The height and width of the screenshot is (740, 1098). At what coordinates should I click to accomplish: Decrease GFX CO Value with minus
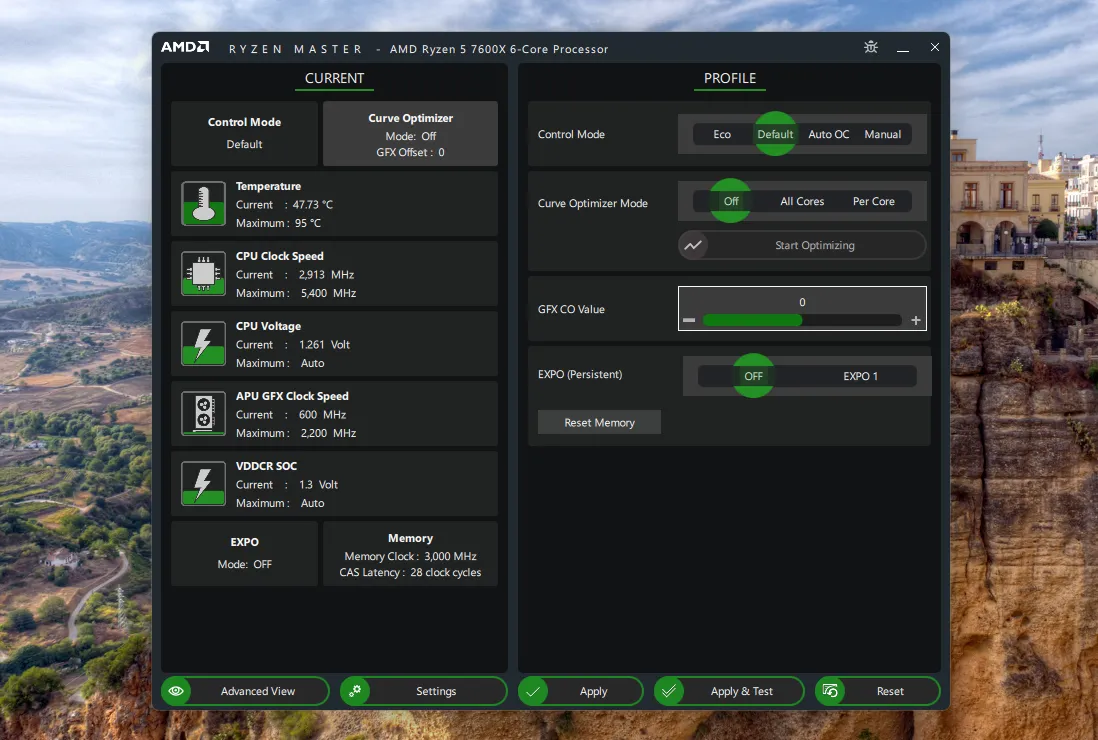pyautogui.click(x=689, y=320)
